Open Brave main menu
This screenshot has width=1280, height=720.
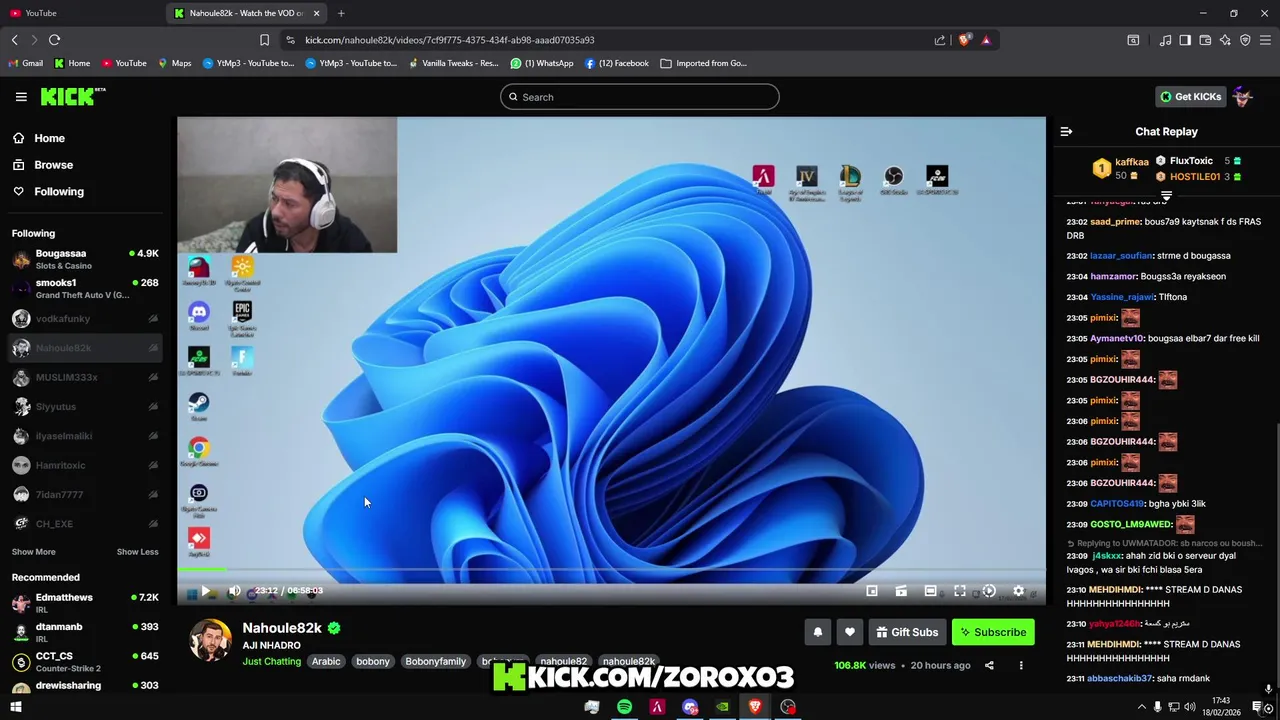[x=1265, y=40]
